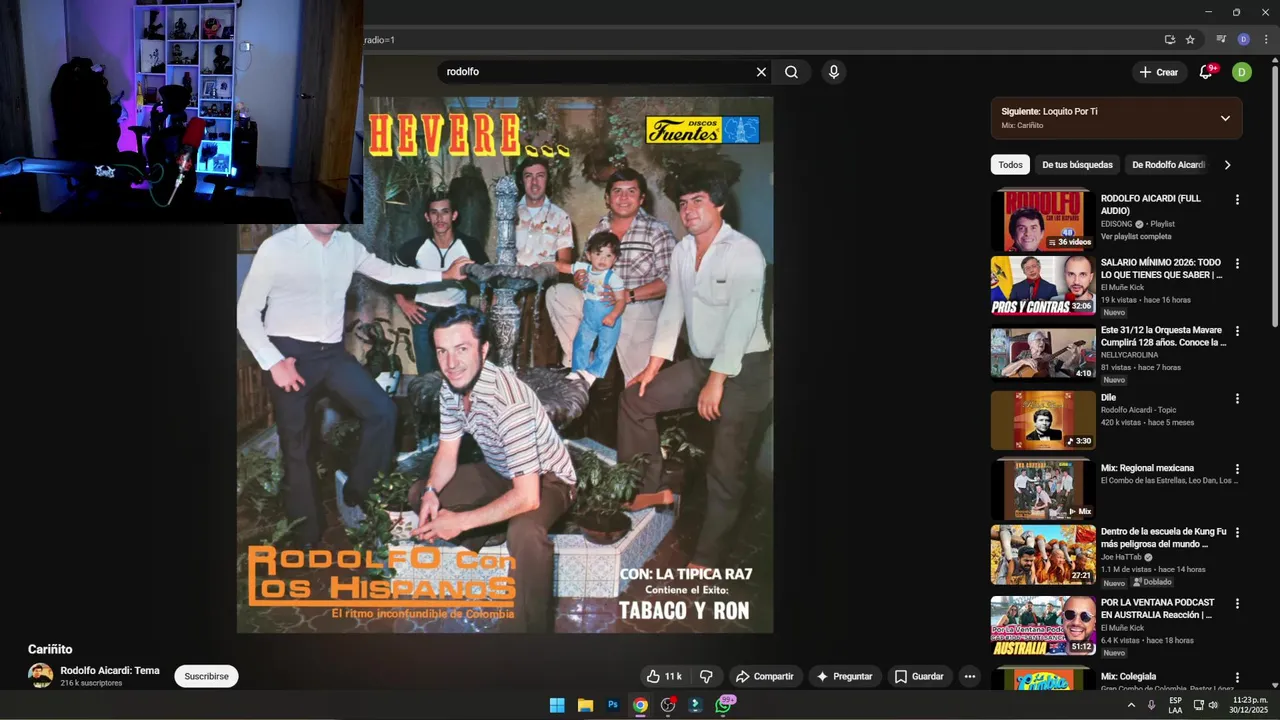Open the RODOLFO AICARDI playlist thumbnail
The height and width of the screenshot is (720, 1280).
tap(1043, 220)
